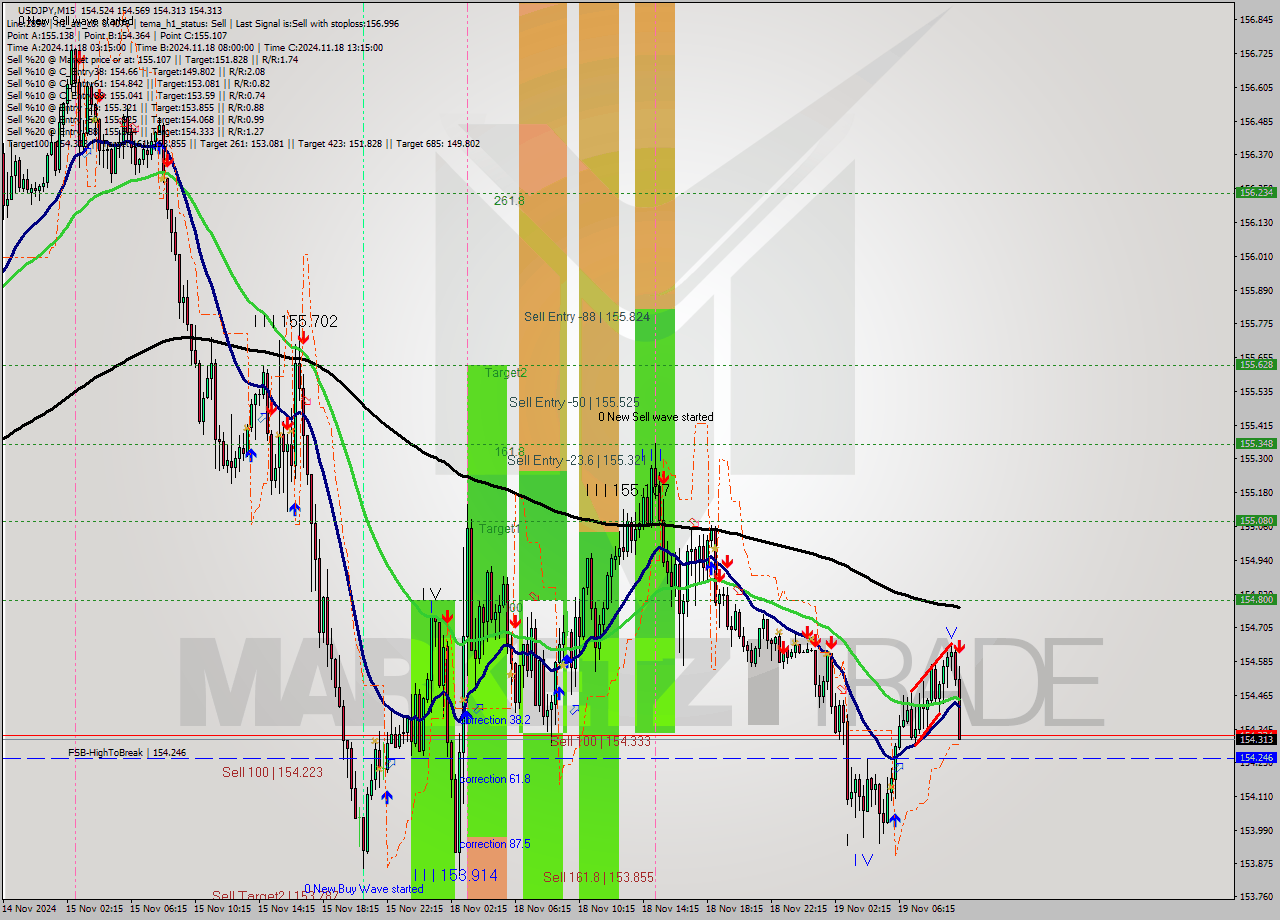Select the 'Target1' label on the green zone
This screenshot has width=1280, height=920.
(498, 528)
